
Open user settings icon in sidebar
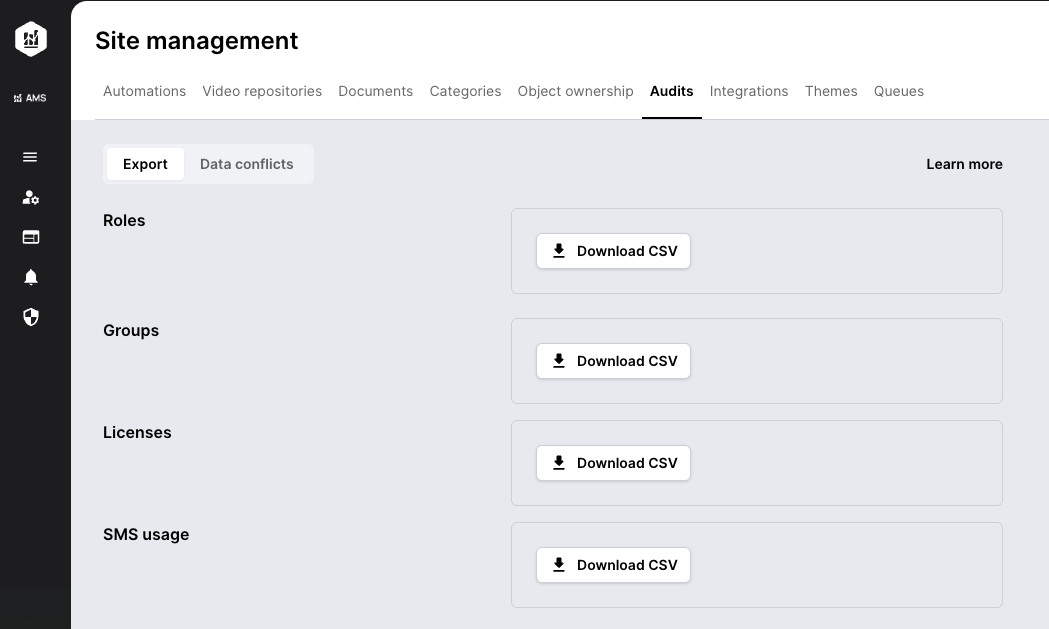coord(31,197)
